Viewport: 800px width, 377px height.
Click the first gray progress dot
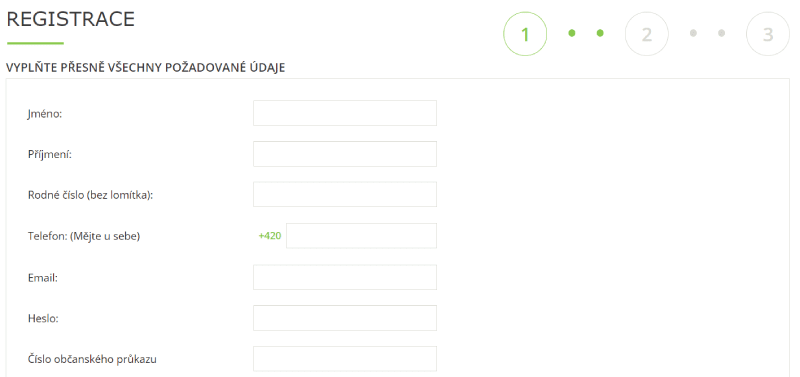[x=693, y=33]
